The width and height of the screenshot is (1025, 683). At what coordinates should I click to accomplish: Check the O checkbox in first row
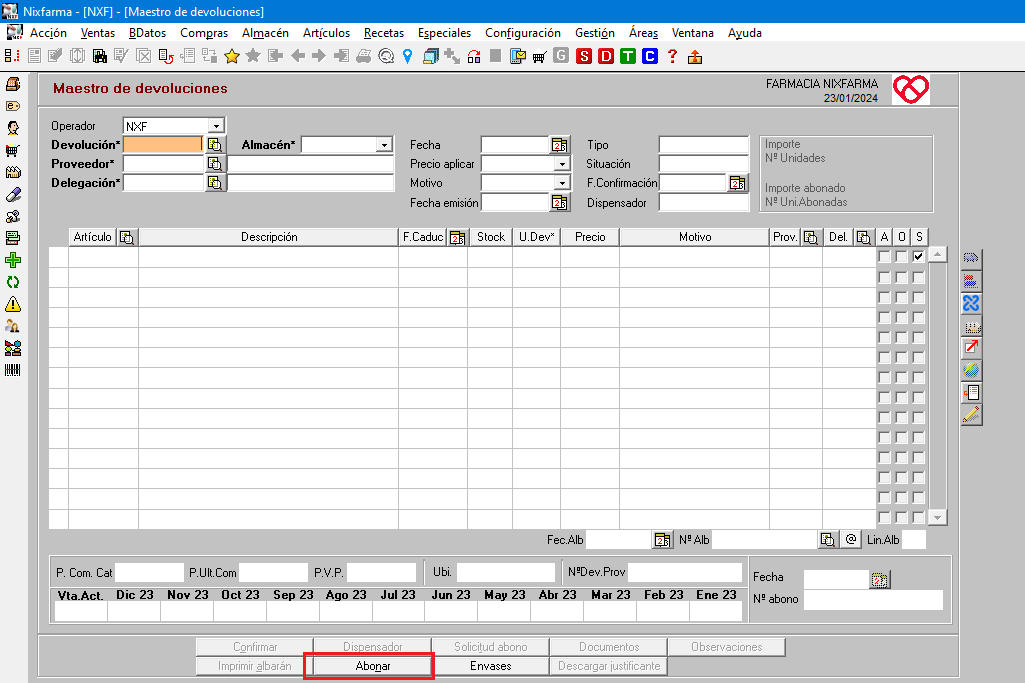tap(901, 256)
